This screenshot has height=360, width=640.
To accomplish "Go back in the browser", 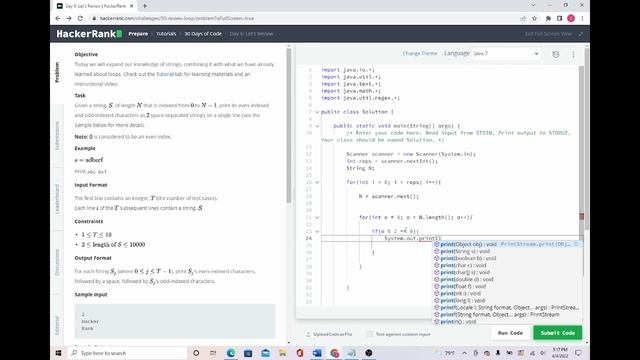I will tap(58, 18).
